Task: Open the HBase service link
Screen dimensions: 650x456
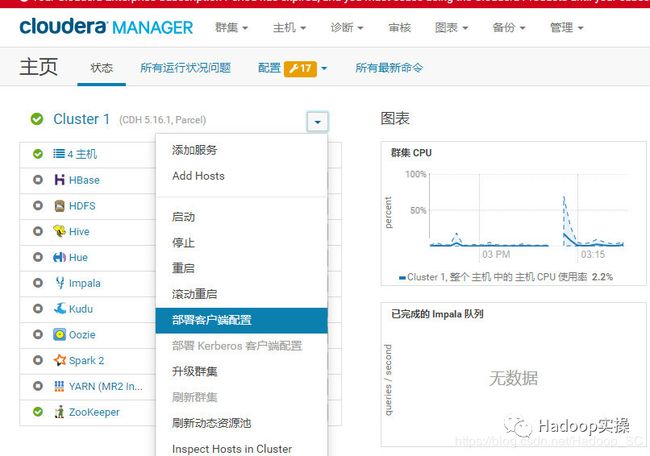Action: point(84,180)
